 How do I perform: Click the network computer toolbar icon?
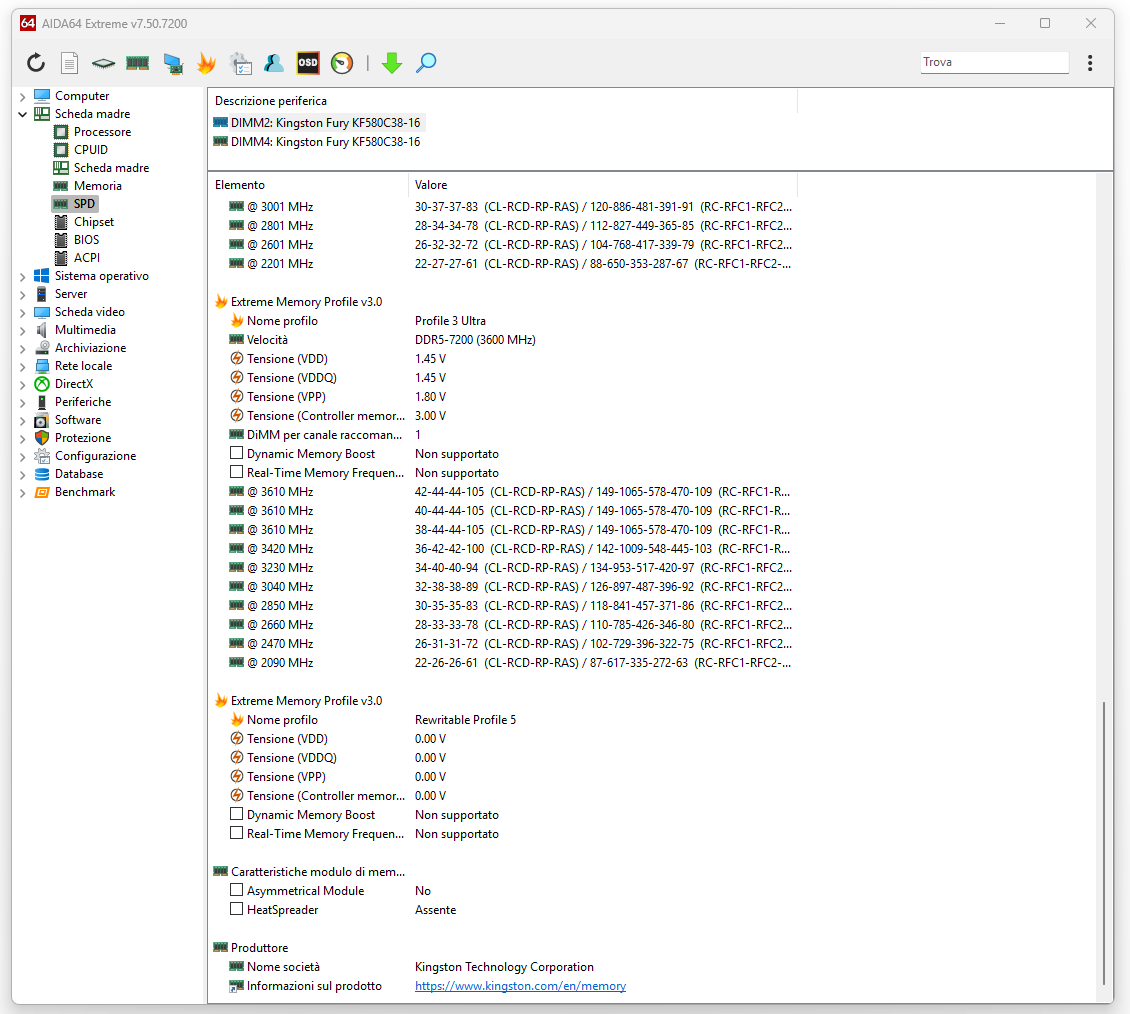172,63
